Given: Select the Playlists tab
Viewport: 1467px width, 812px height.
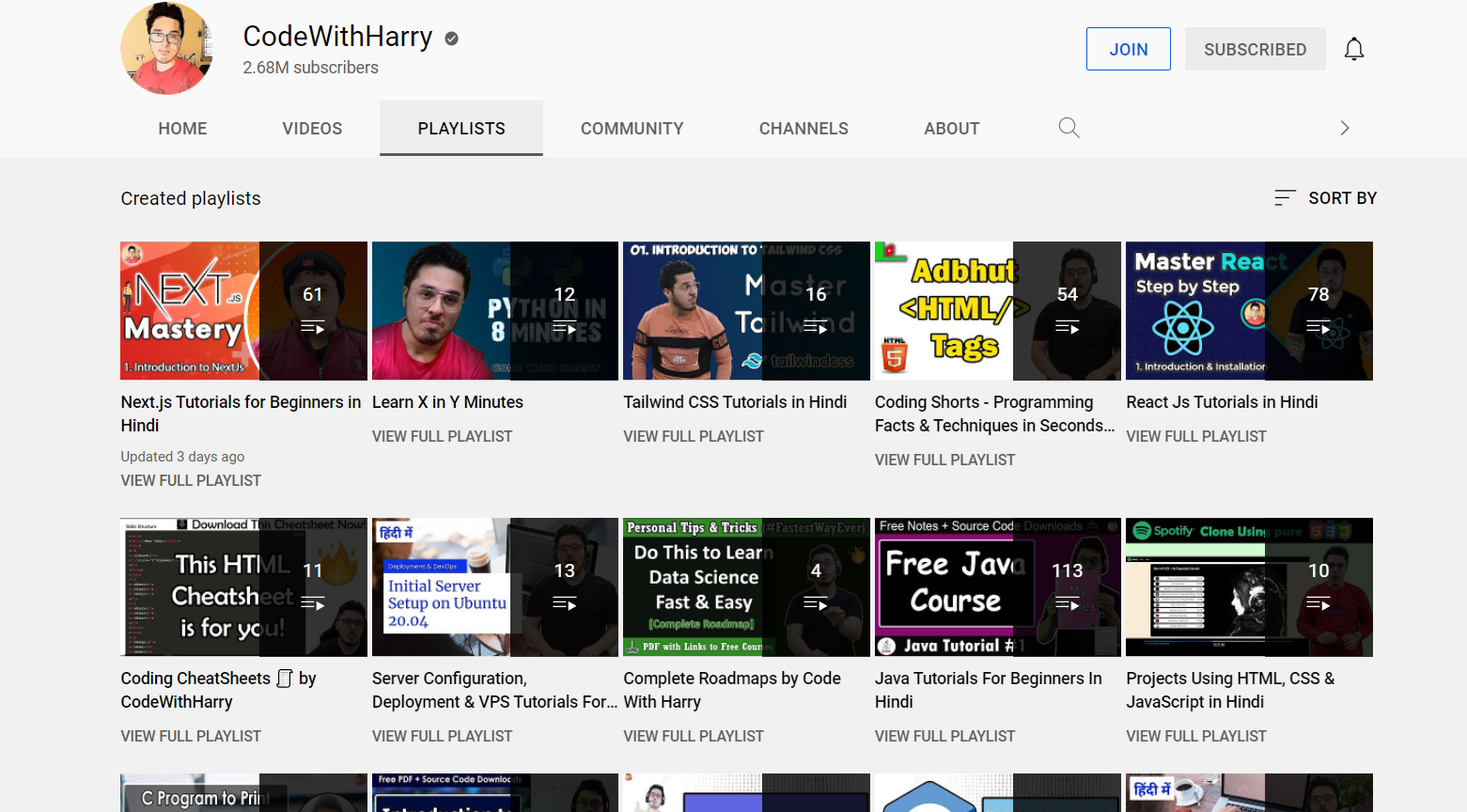Looking at the screenshot, I should click(461, 129).
